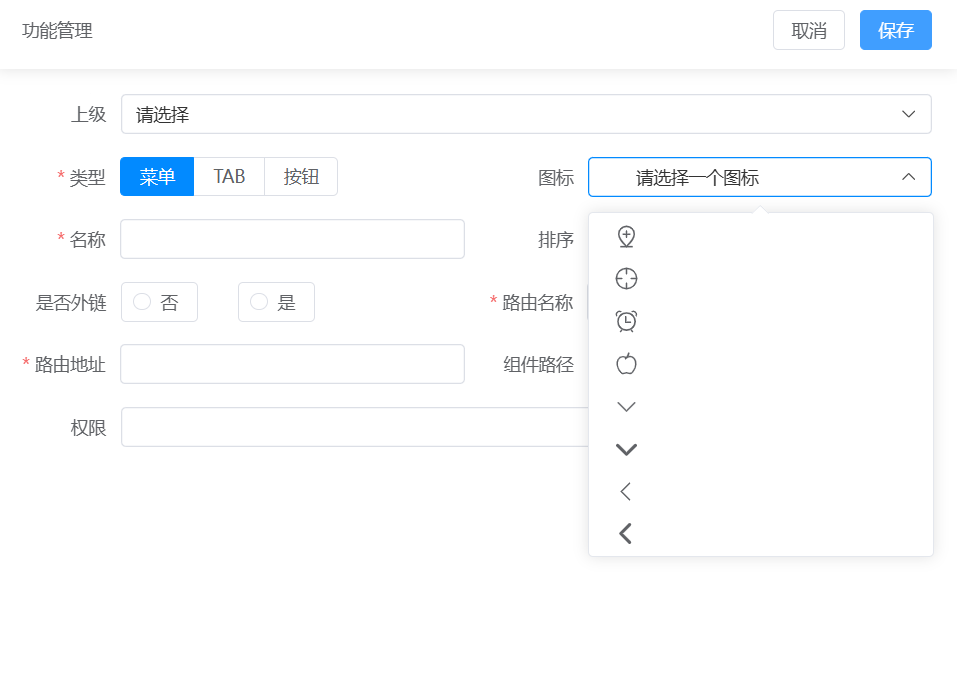Focus the 权限 input field
The height and width of the screenshot is (685, 957).
coord(355,427)
